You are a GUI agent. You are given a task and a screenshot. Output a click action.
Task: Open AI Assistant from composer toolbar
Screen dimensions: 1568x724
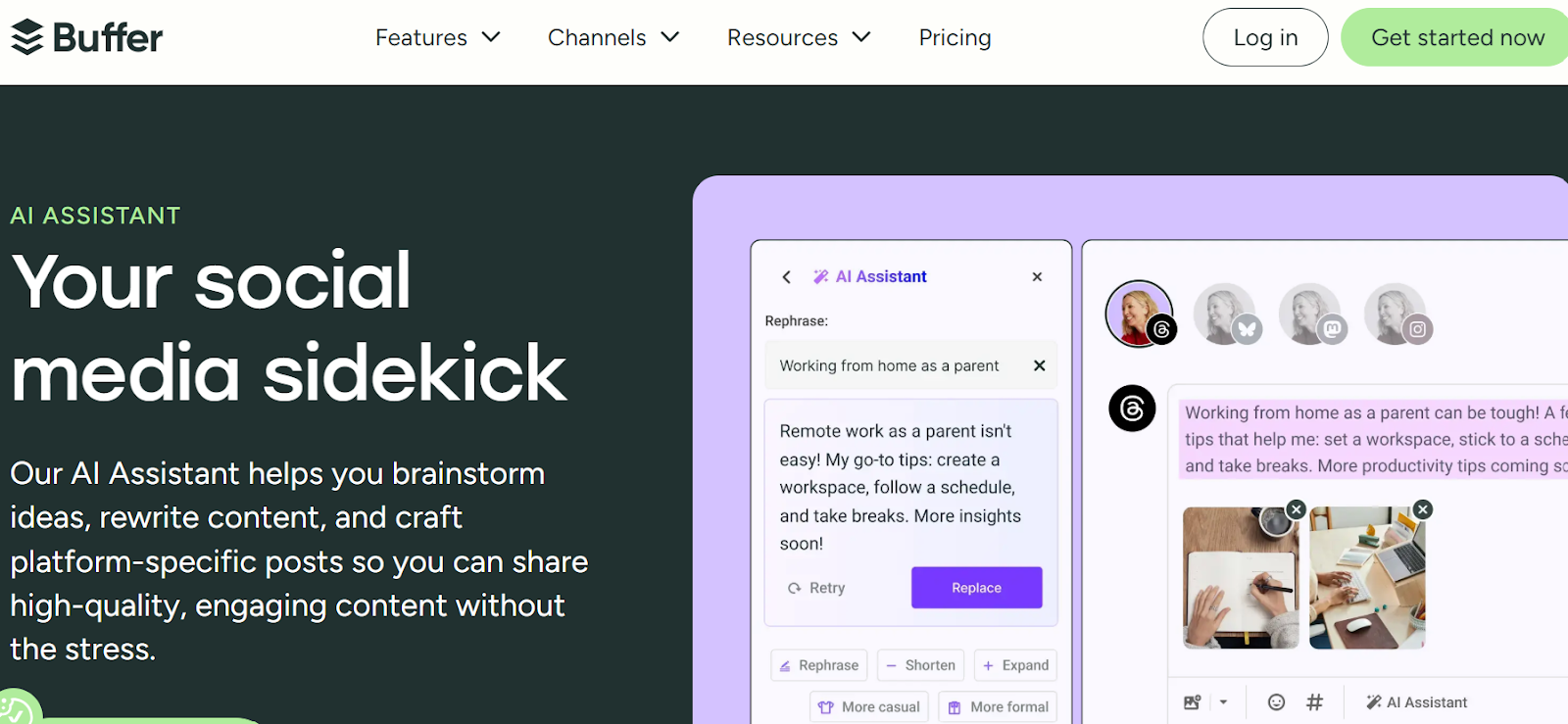1416,702
